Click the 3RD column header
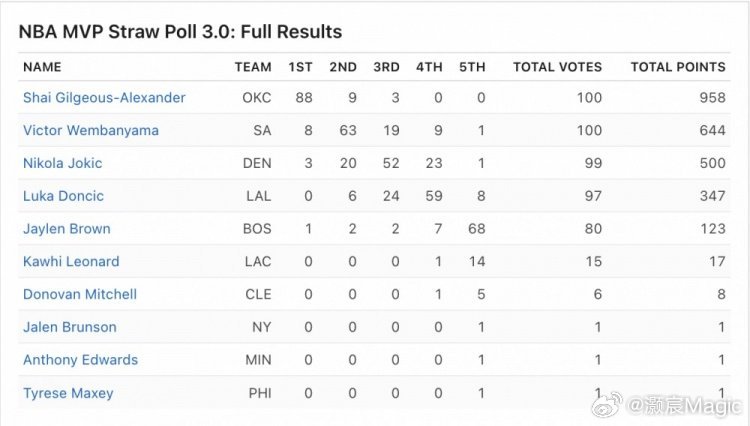Screen dimensions: 750x426 tap(386, 67)
